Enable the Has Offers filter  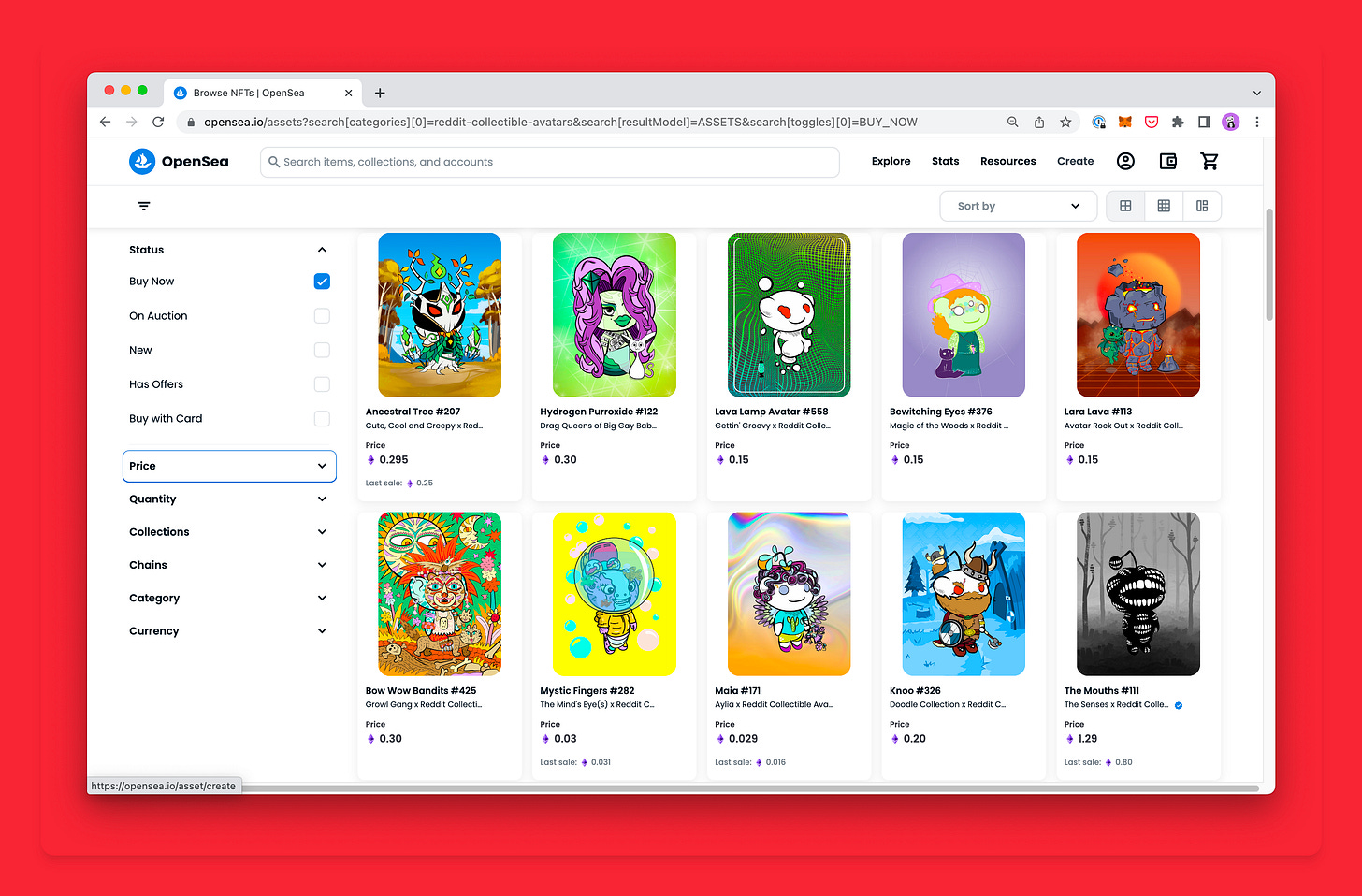(322, 384)
